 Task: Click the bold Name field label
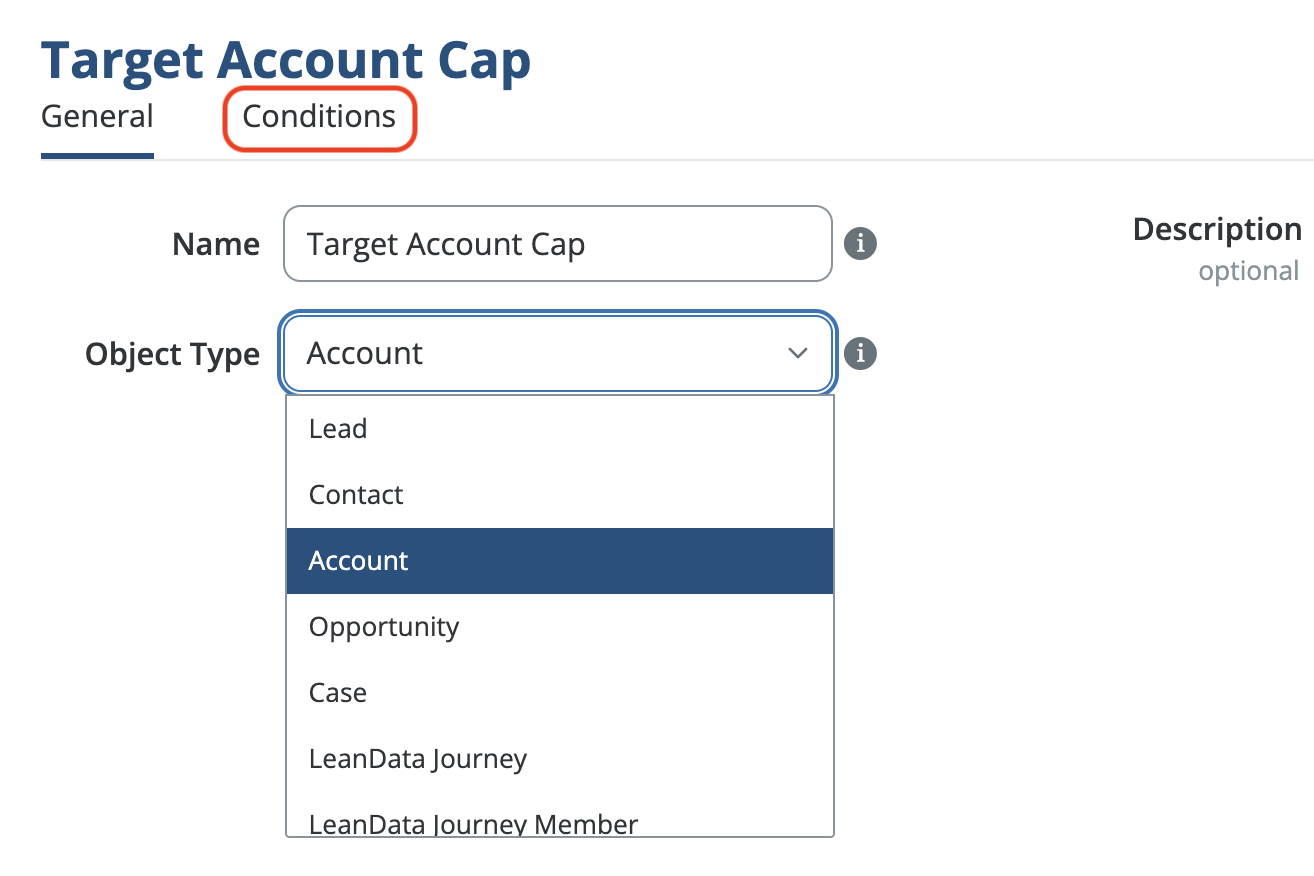click(x=216, y=244)
